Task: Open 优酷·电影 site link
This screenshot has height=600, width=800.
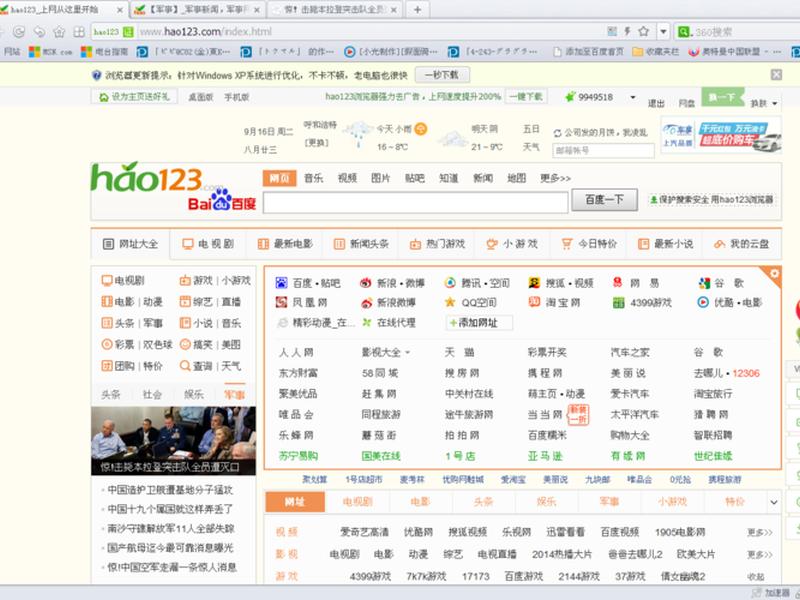Action: click(x=729, y=303)
